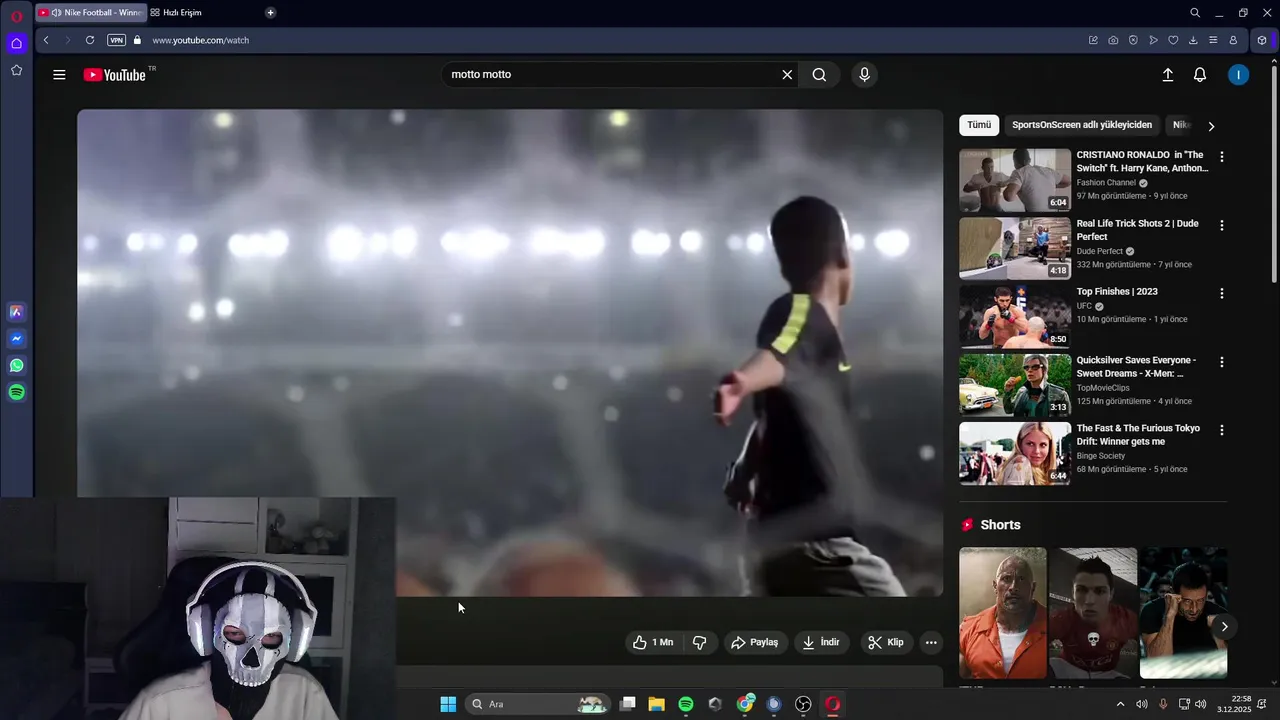Image resolution: width=1280 pixels, height=720 pixels.
Task: Open Spotify in Opera sidebar
Action: (16, 393)
